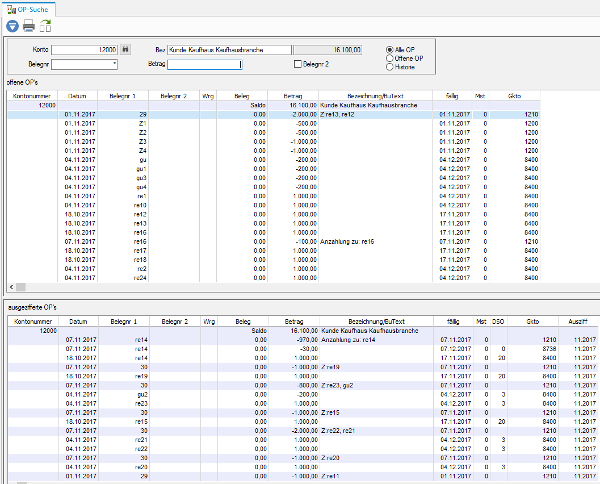Select open row with Belegnr re24
Screen dimensions: 600x484
(x=274, y=278)
